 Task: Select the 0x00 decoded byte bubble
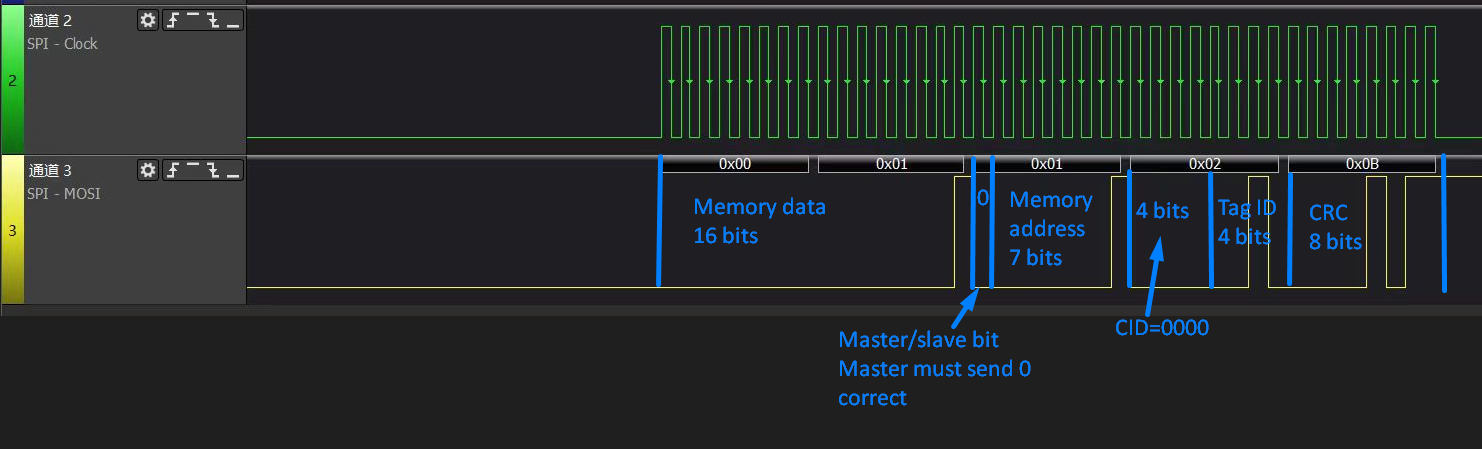[x=734, y=163]
